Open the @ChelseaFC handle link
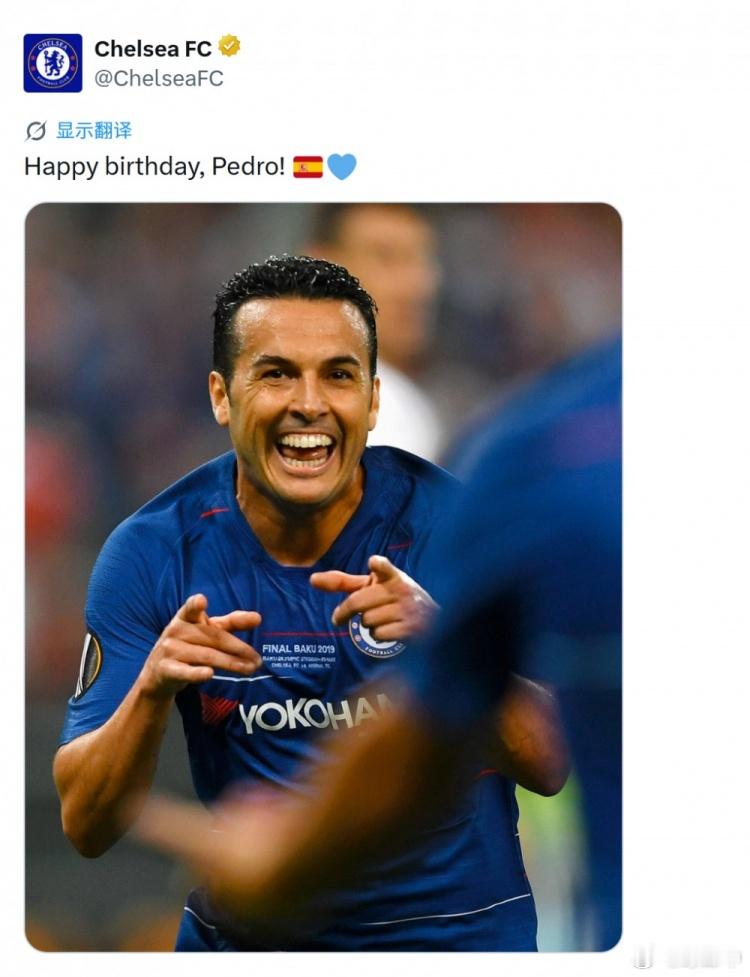The height and width of the screenshot is (977, 750). tap(159, 79)
